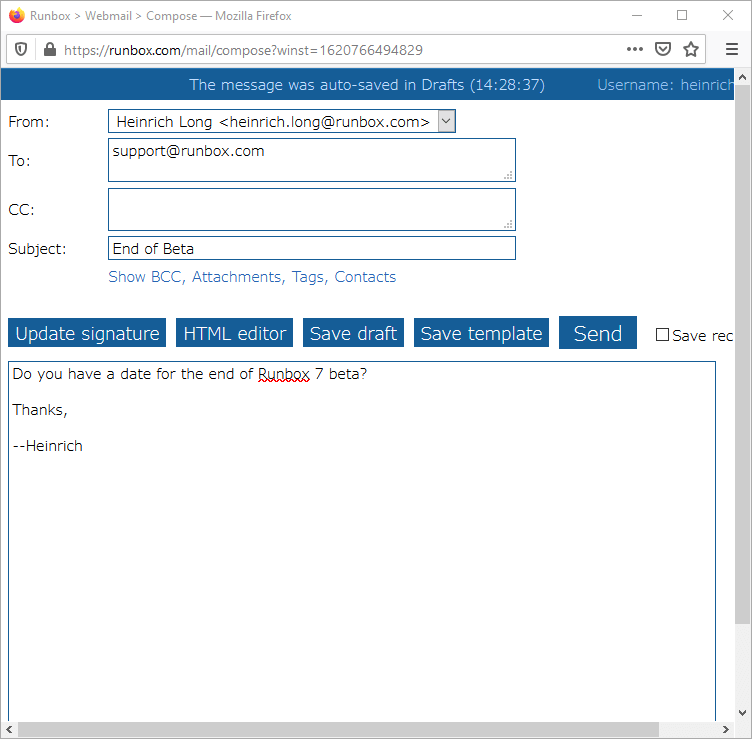Click the horizontal scrollbar thumb

pyautogui.click(x=338, y=729)
